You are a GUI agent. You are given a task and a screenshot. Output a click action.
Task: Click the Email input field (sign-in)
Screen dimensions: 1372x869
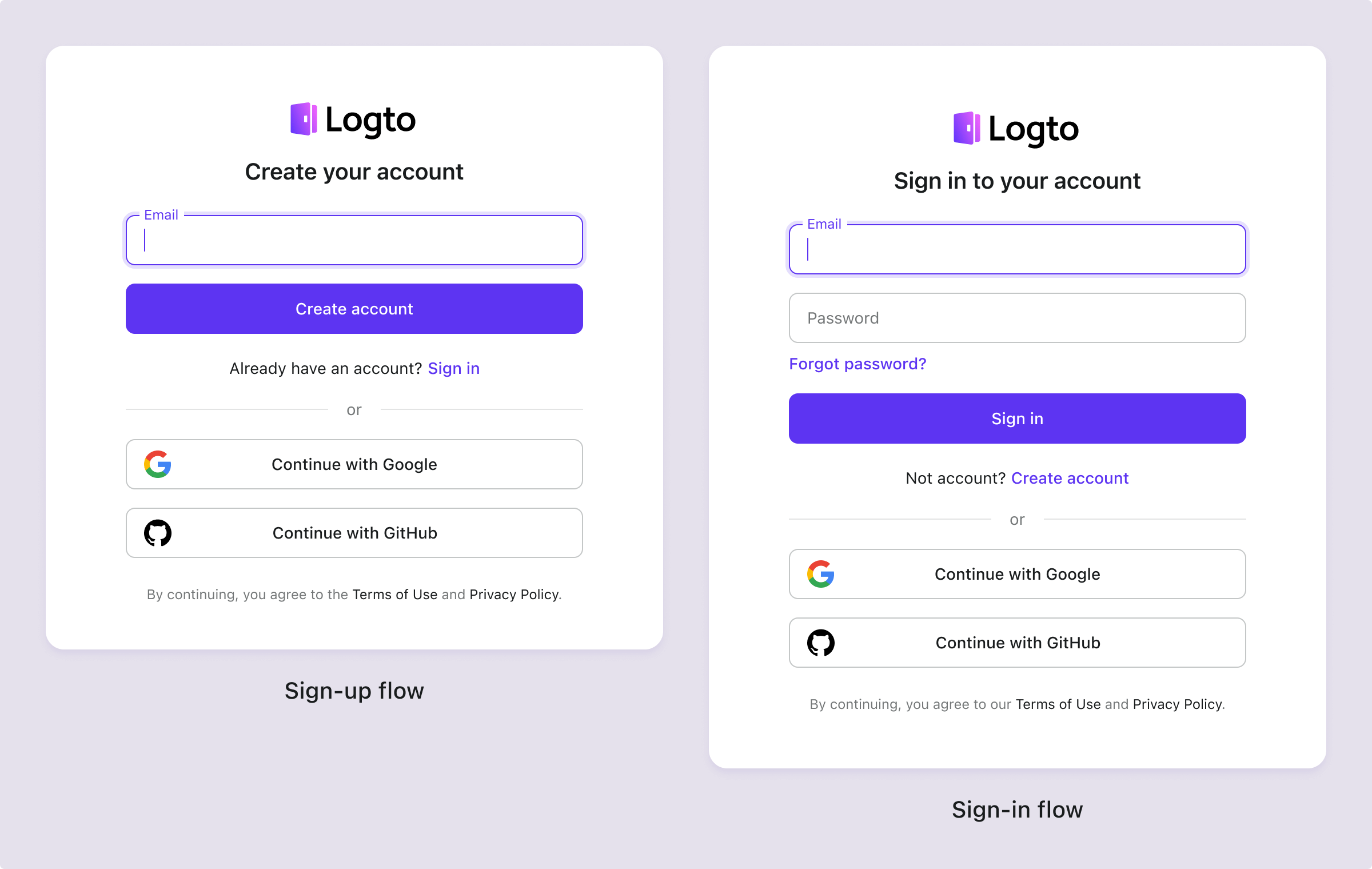pyautogui.click(x=1017, y=248)
